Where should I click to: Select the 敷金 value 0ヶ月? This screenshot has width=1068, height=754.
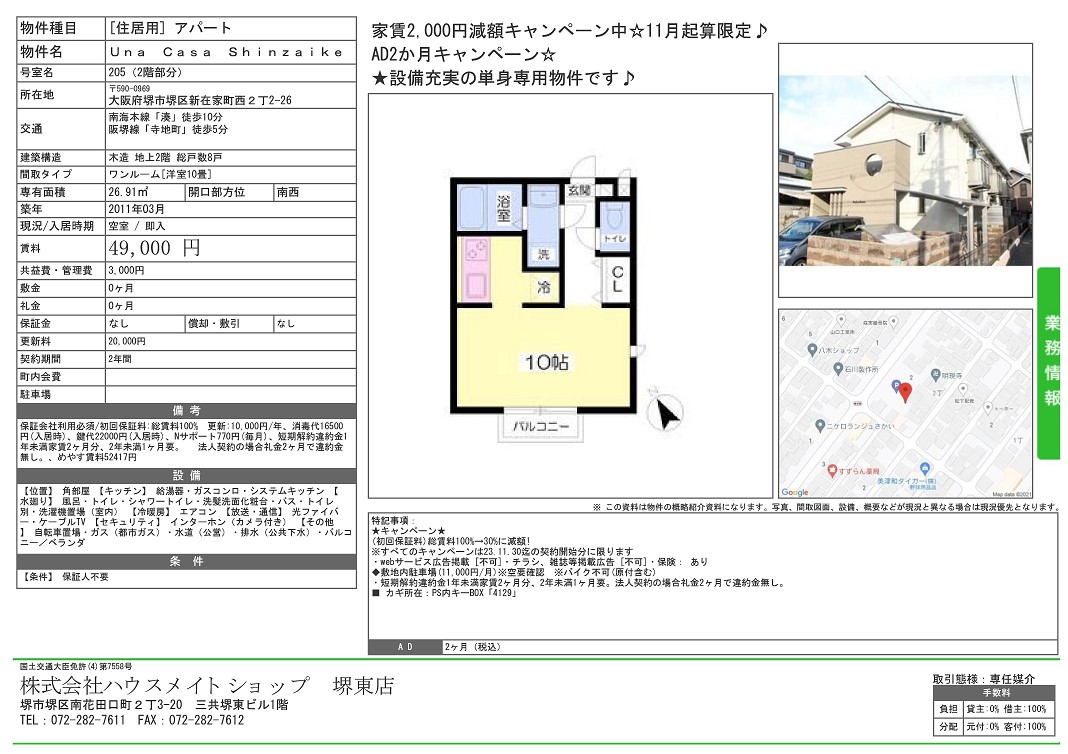coord(121,288)
